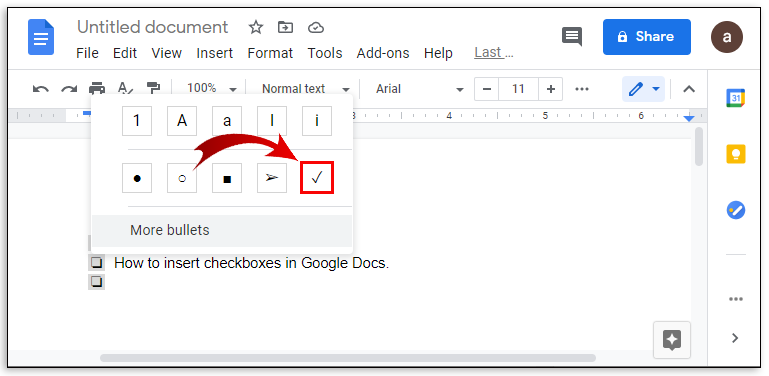
Task: Star the Untitled document
Action: 256,27
